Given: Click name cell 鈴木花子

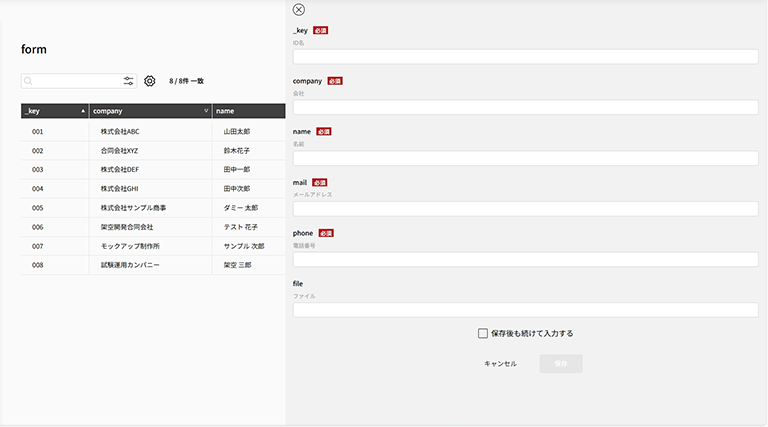Looking at the screenshot, I should click(237, 151).
